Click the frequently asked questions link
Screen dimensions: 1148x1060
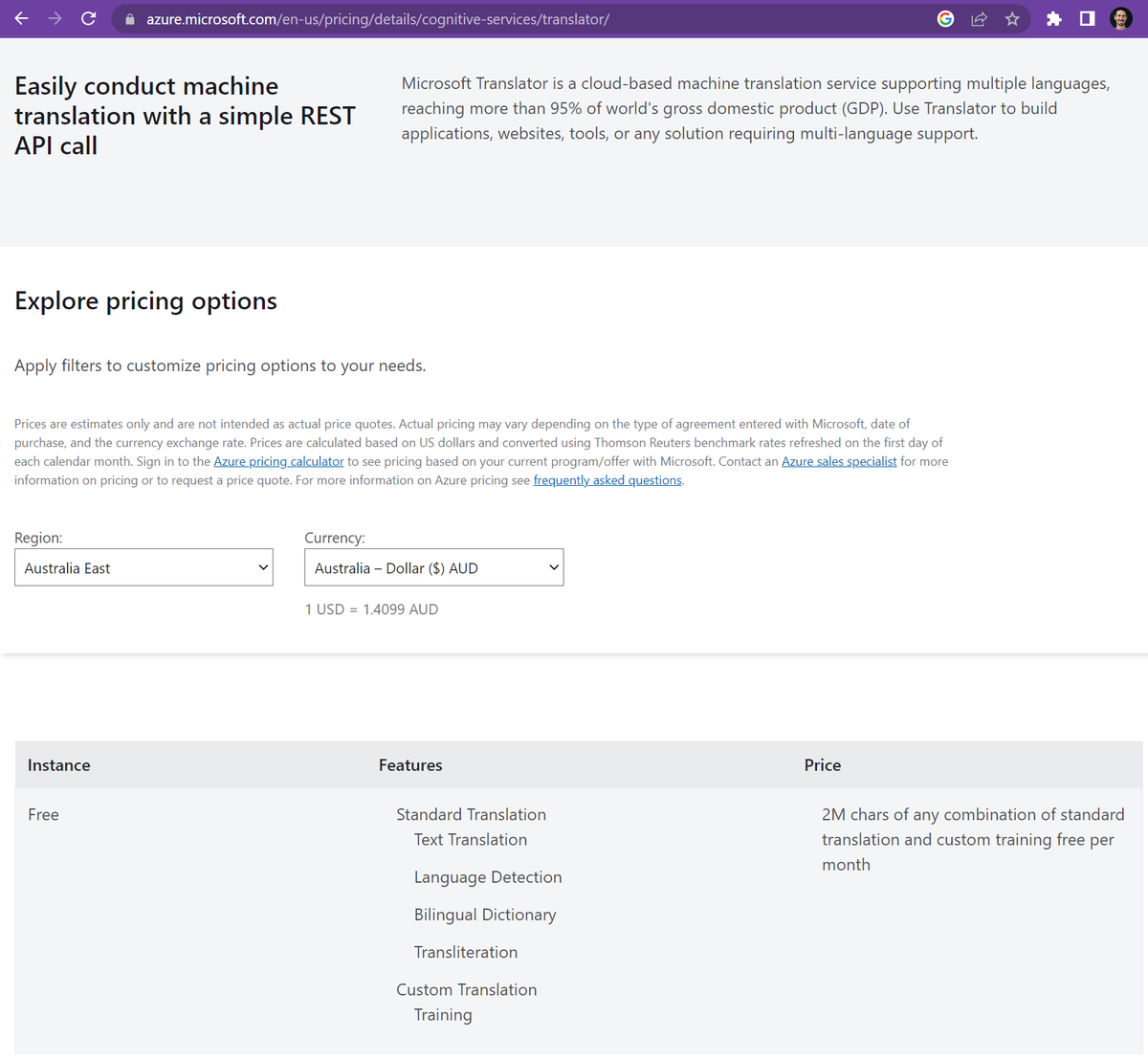[607, 479]
